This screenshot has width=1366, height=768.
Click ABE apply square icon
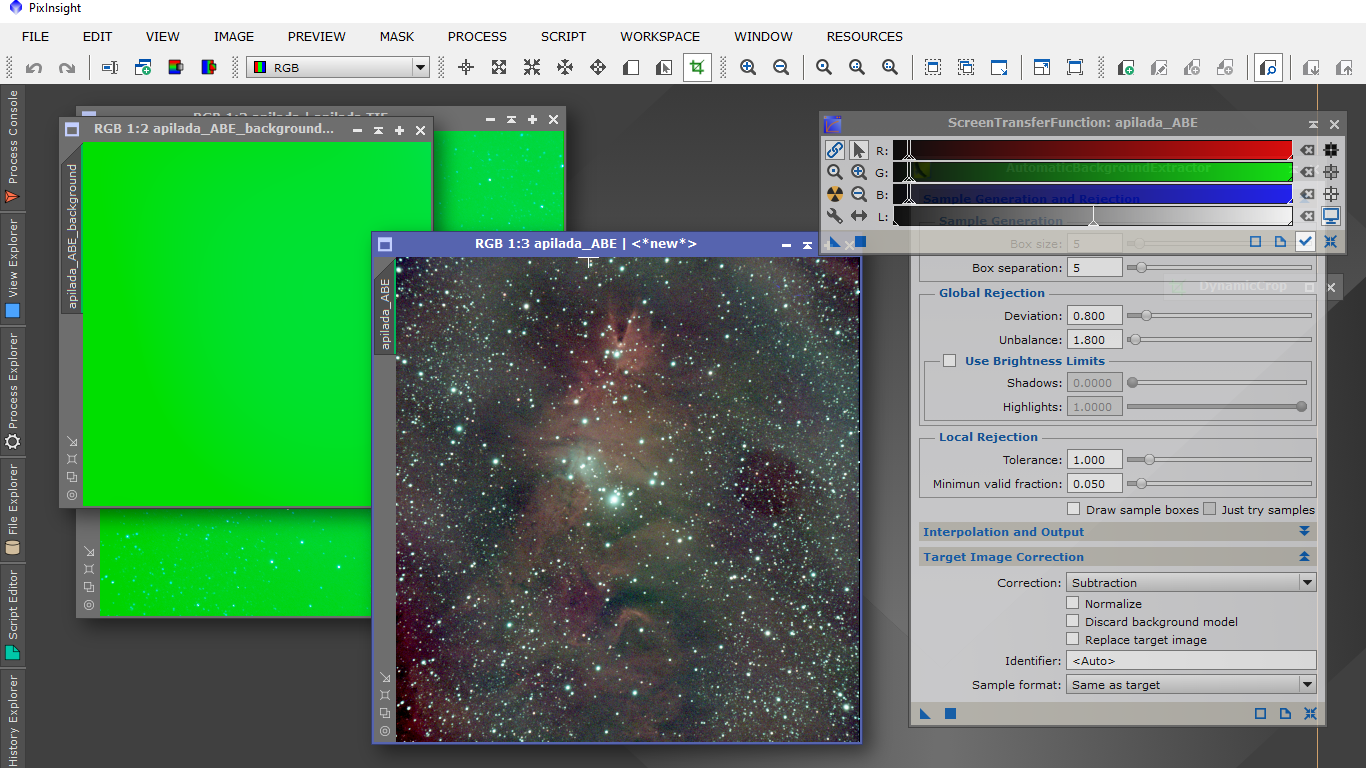coord(950,713)
